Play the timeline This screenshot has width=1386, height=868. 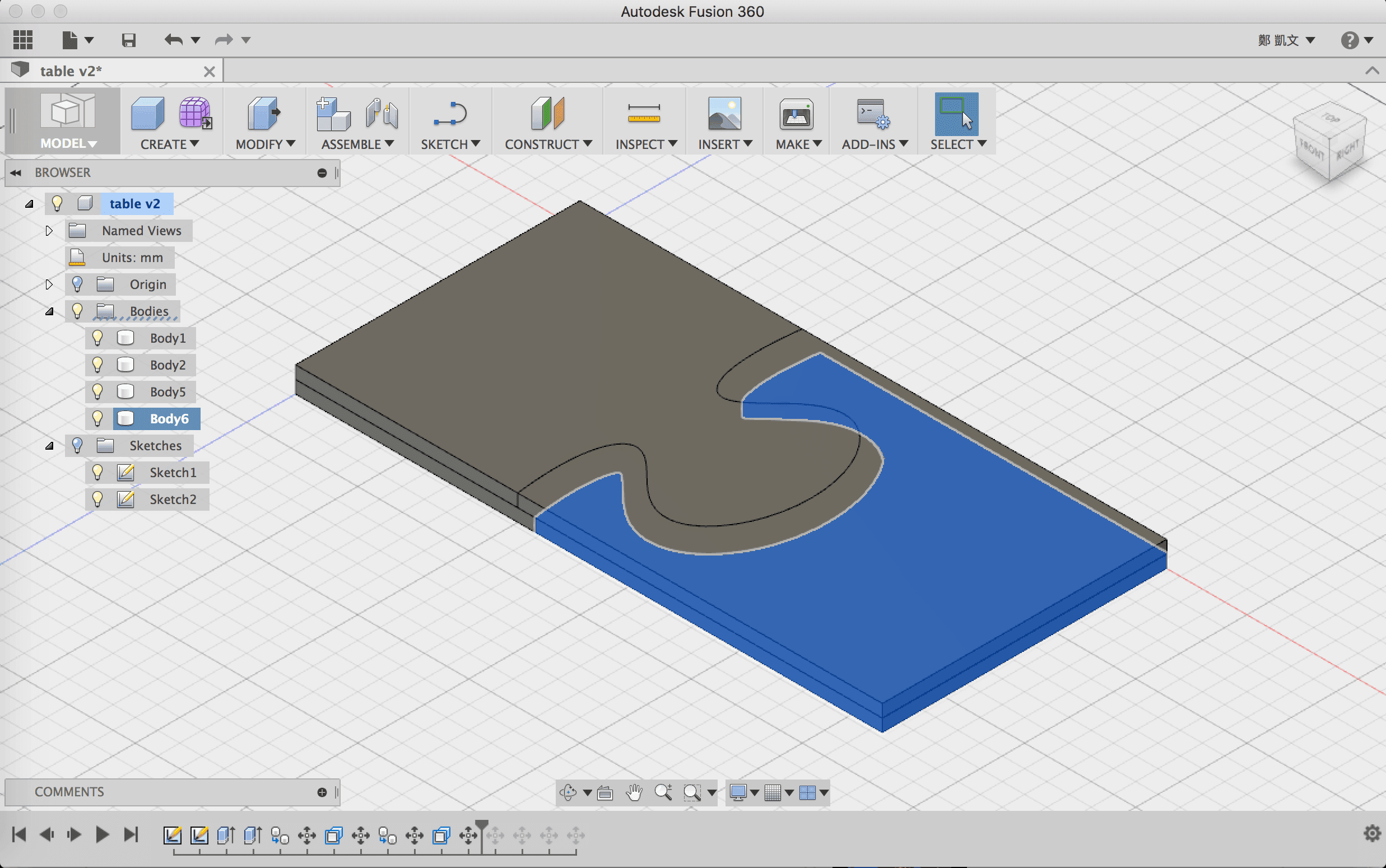click(x=101, y=834)
